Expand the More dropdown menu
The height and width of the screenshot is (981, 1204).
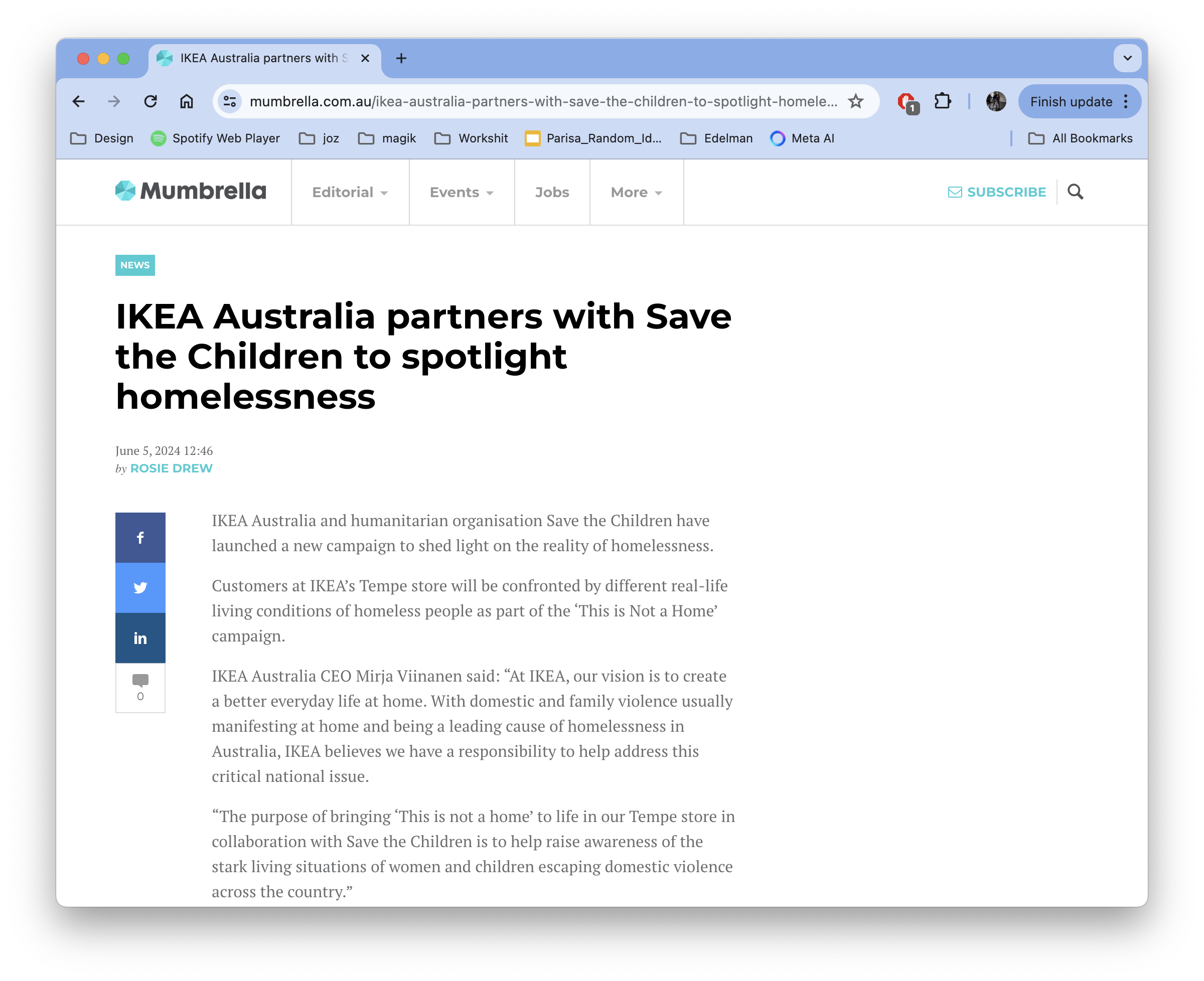tap(637, 192)
